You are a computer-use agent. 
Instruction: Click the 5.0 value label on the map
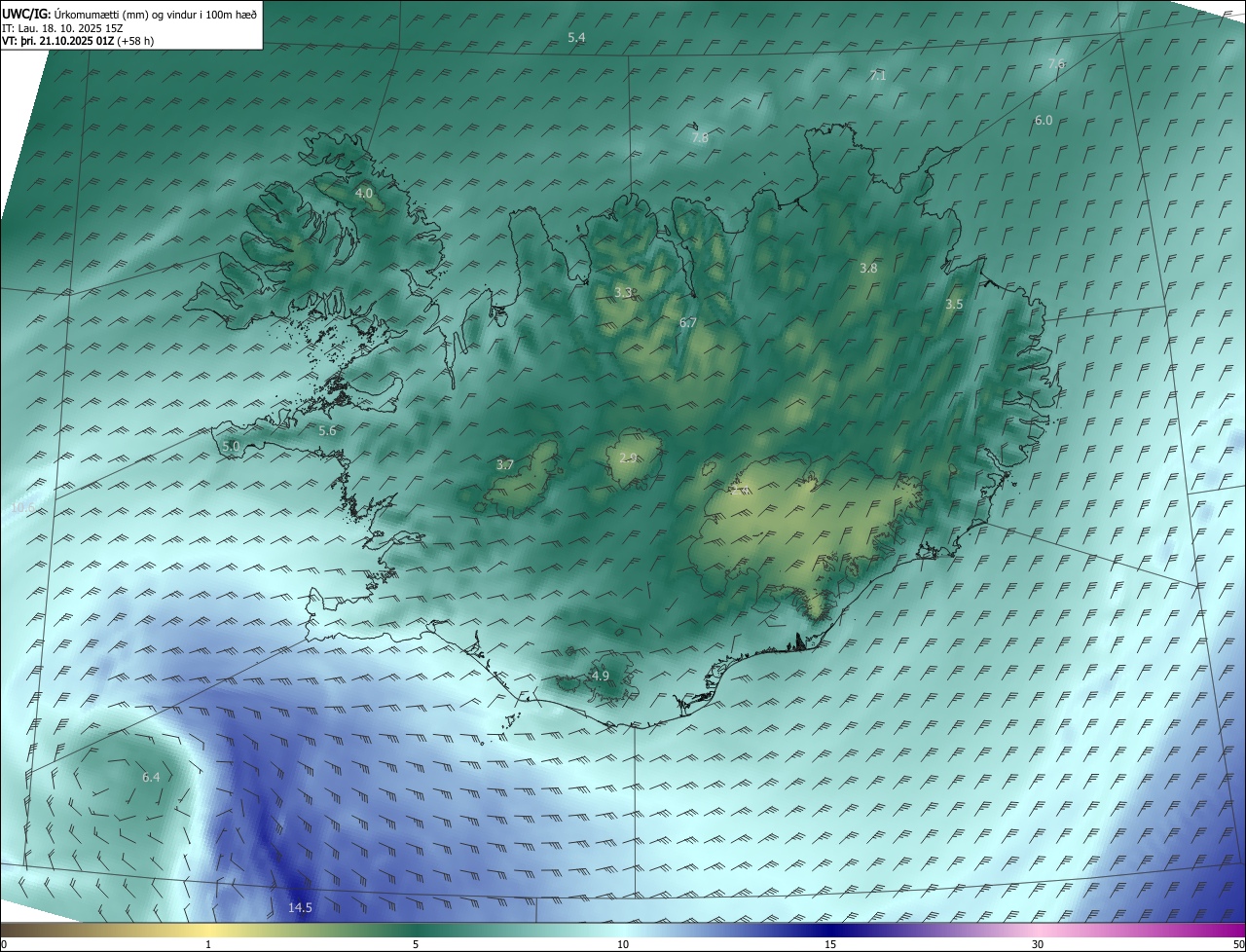231,446
